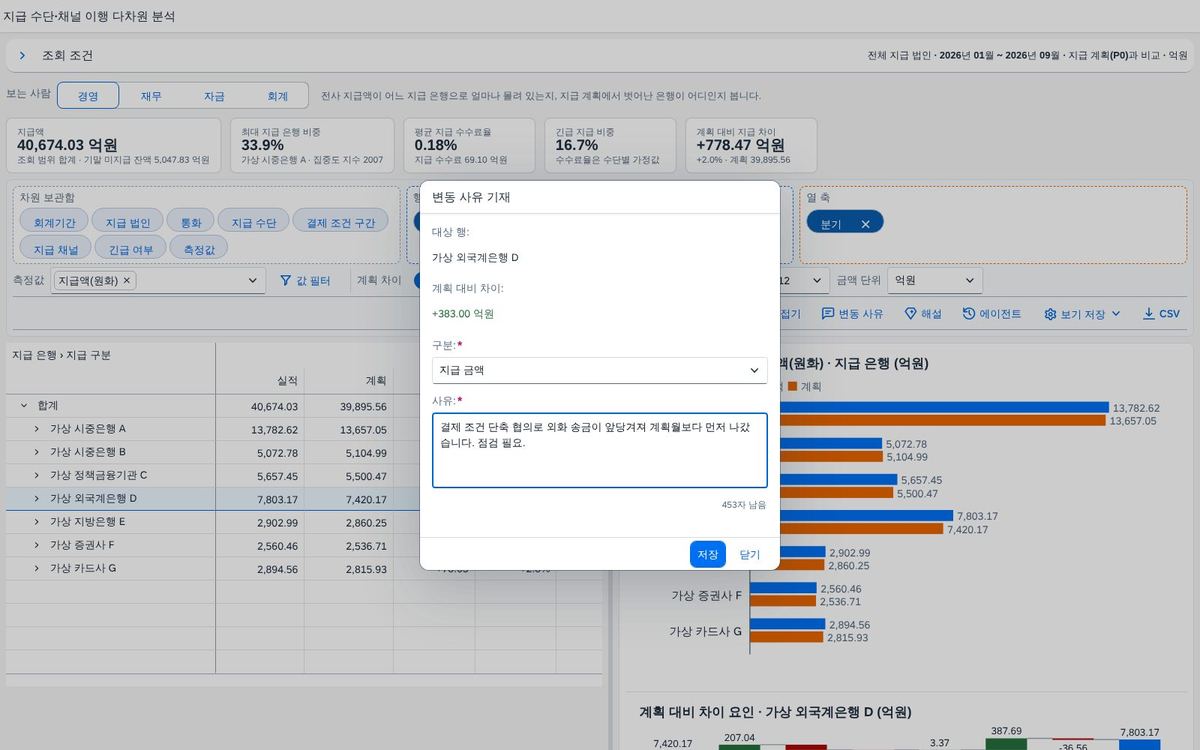Select the 긴급 지급 비중 card
The image size is (1200, 750).
click(x=610, y=145)
